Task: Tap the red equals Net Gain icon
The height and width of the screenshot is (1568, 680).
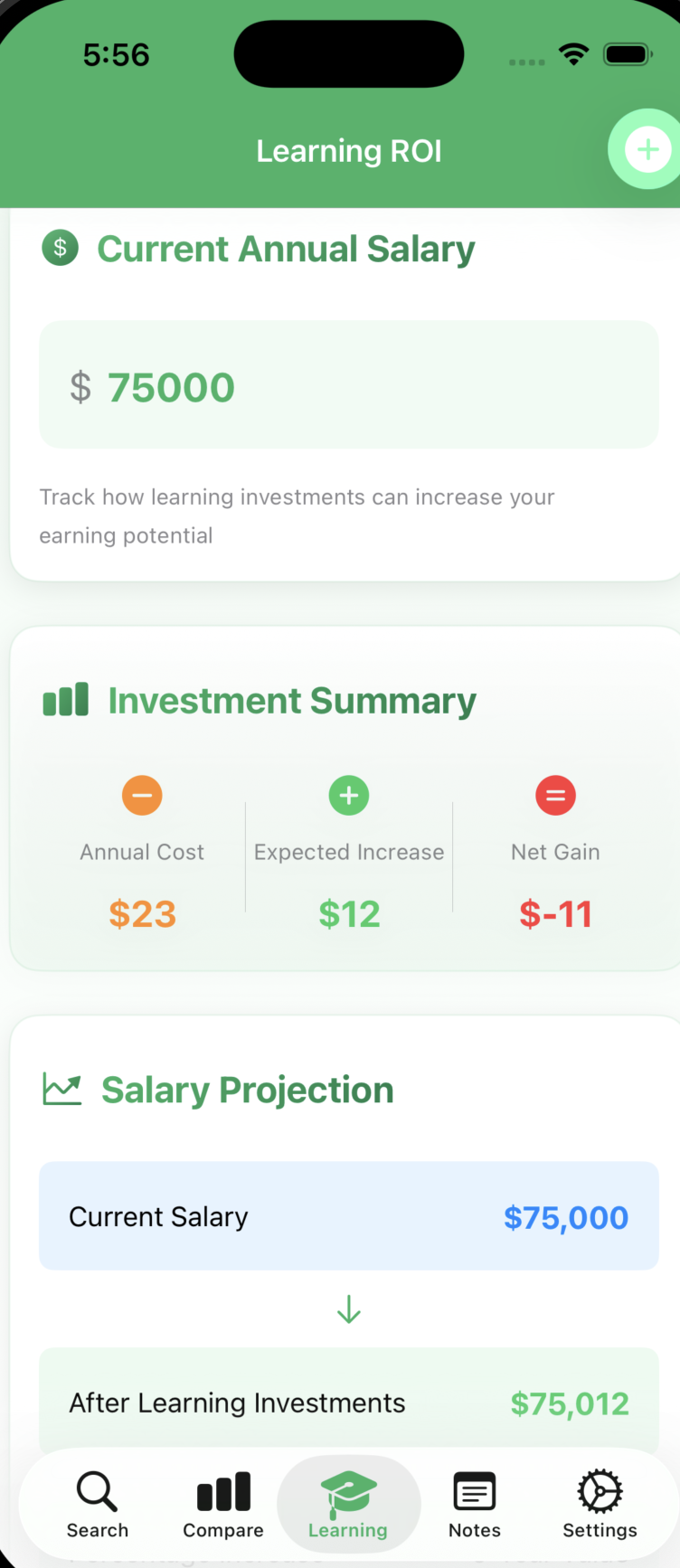Action: [x=555, y=796]
